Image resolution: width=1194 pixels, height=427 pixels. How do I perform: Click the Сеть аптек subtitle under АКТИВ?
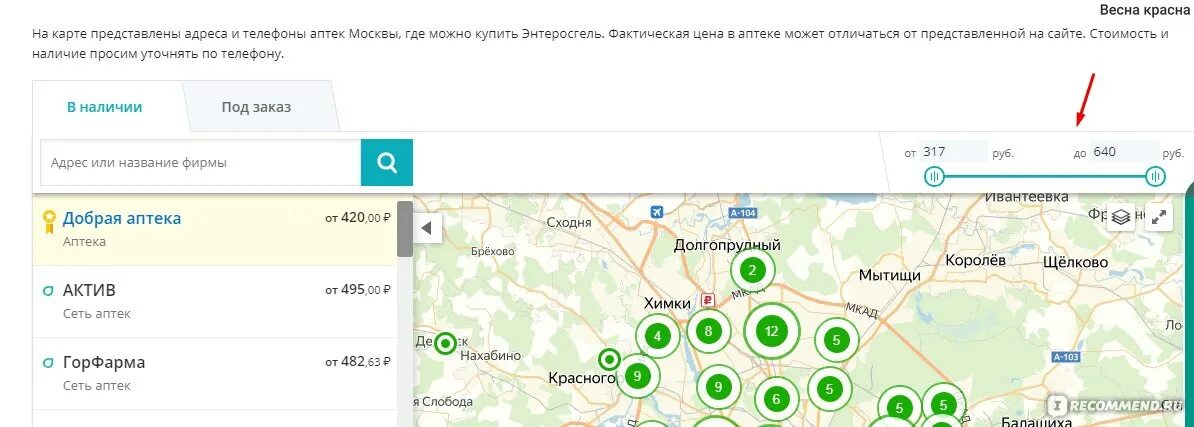(97, 314)
